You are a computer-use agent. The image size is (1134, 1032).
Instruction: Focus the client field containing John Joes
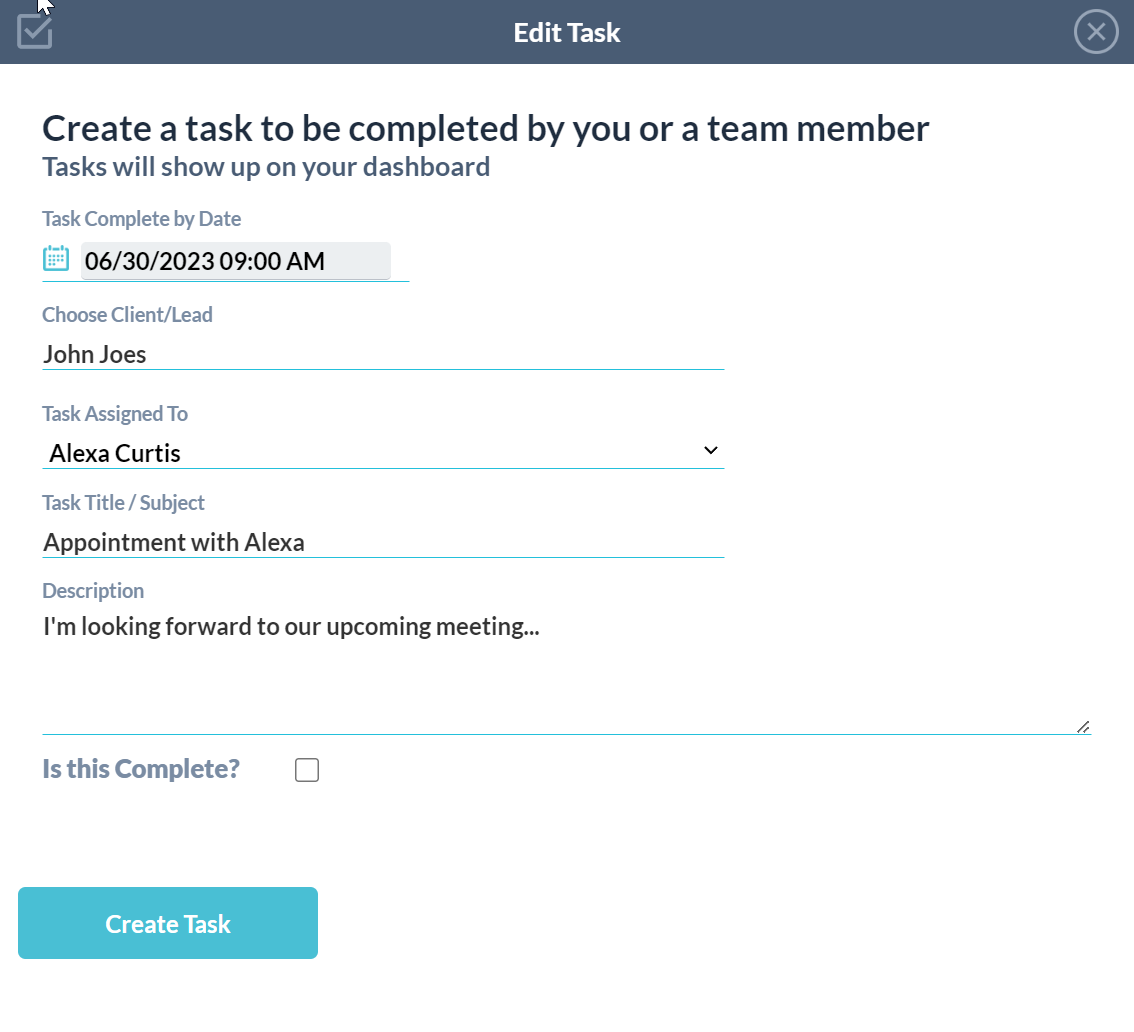coord(382,354)
